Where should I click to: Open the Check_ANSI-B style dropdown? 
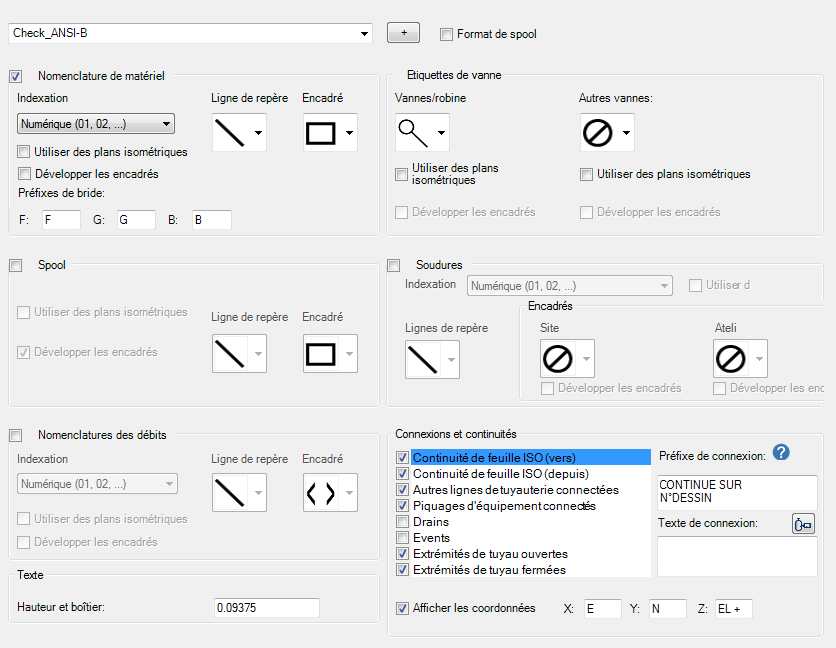click(x=365, y=33)
